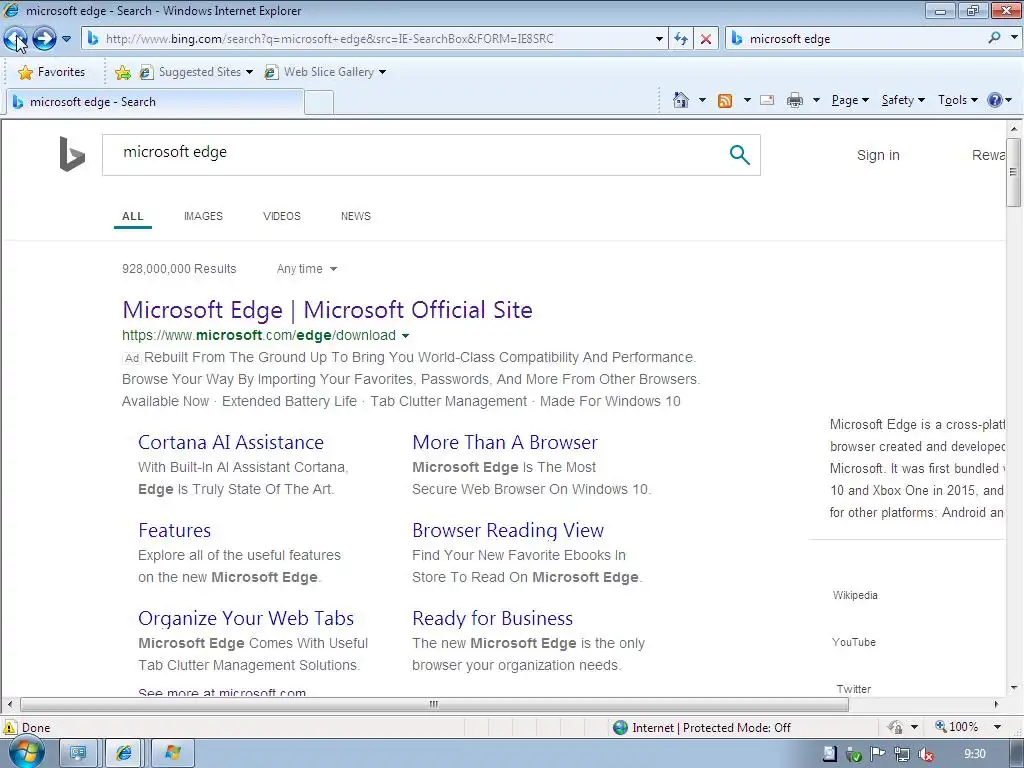1024x768 pixels.
Task: Click the first taskbar program icon
Action: pos(78,753)
